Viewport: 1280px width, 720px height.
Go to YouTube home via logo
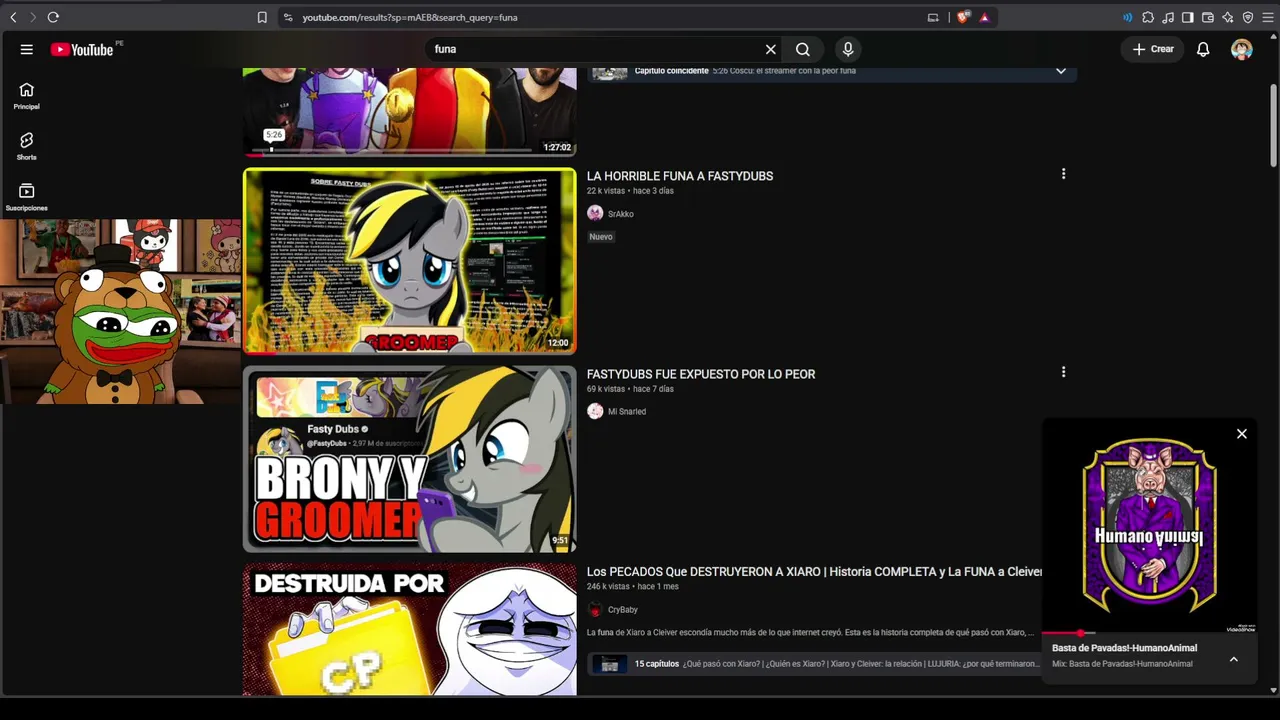pos(83,49)
